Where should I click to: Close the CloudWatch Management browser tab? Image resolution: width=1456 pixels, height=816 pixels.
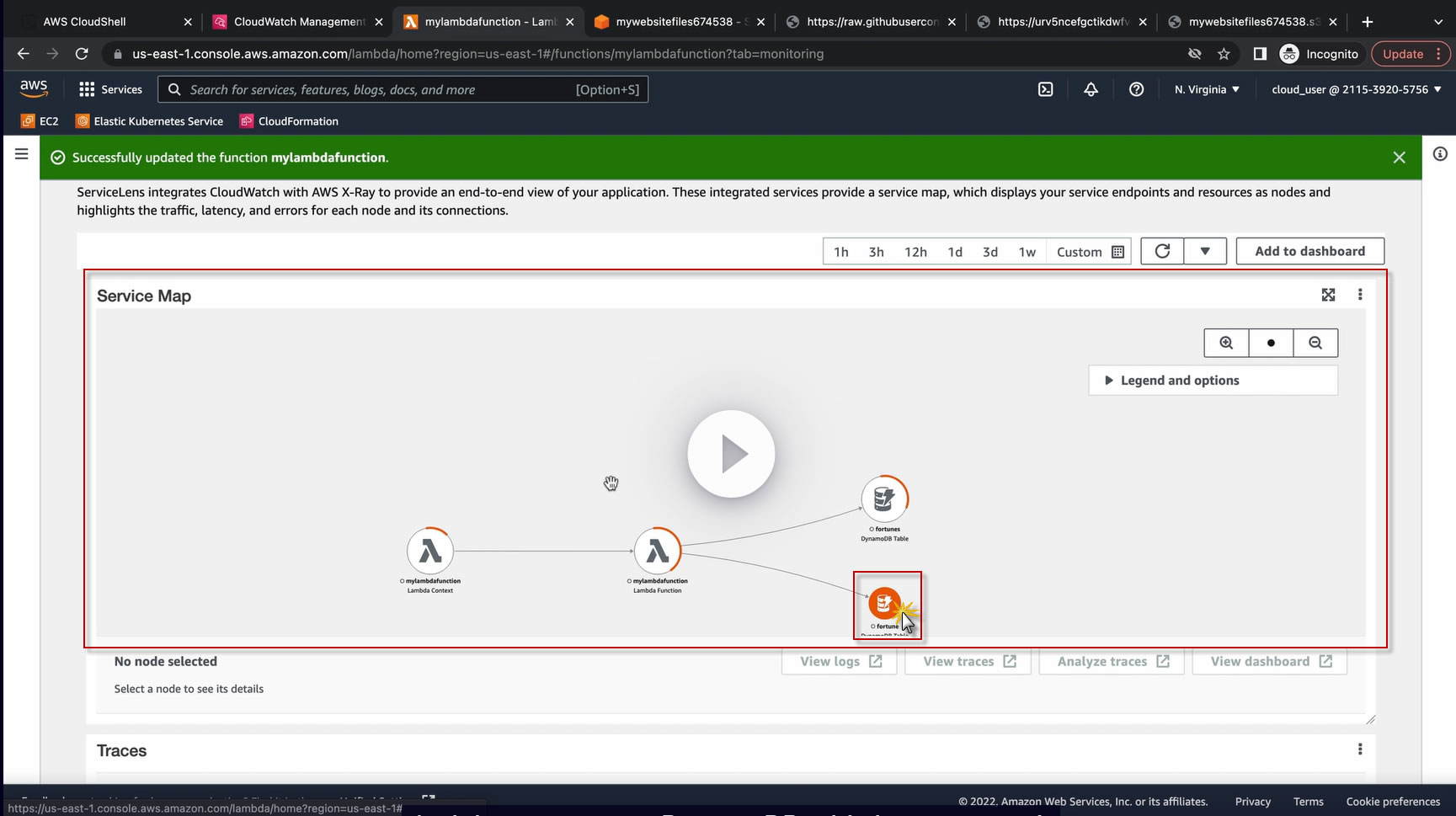click(379, 22)
